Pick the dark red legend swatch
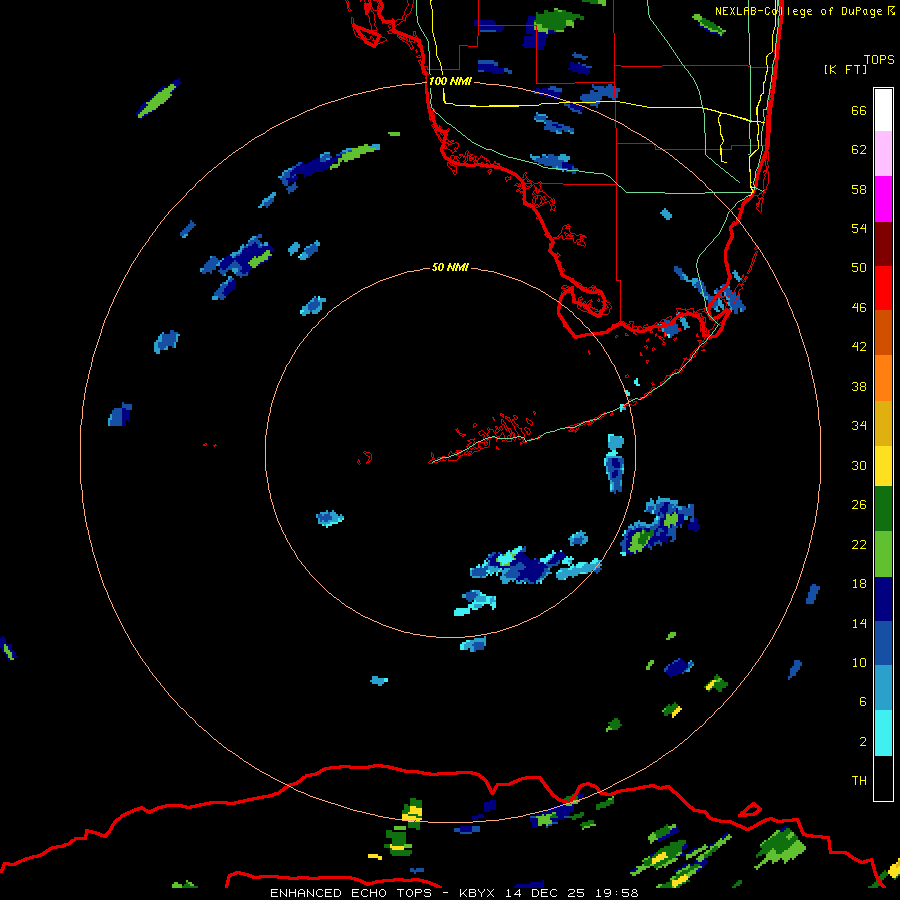 (883, 244)
